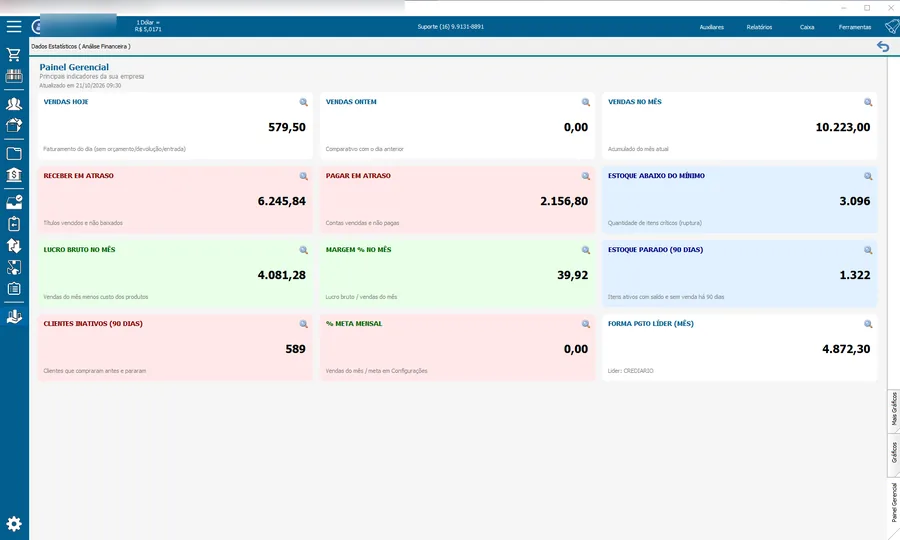
Task: Click the Lucro Bruto value 4.081,28
Action: 281,275
